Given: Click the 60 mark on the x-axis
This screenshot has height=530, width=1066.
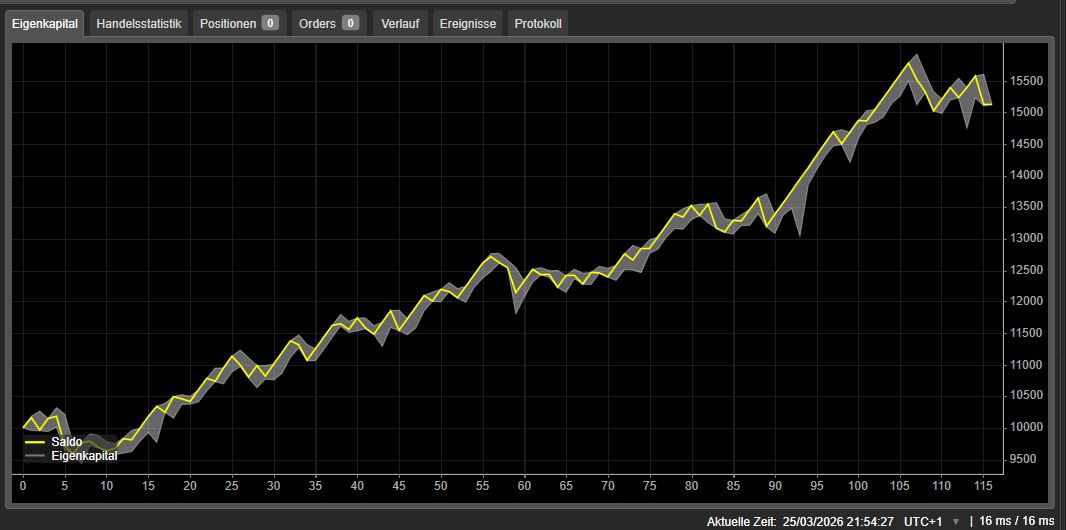Looking at the screenshot, I should coord(523,486).
